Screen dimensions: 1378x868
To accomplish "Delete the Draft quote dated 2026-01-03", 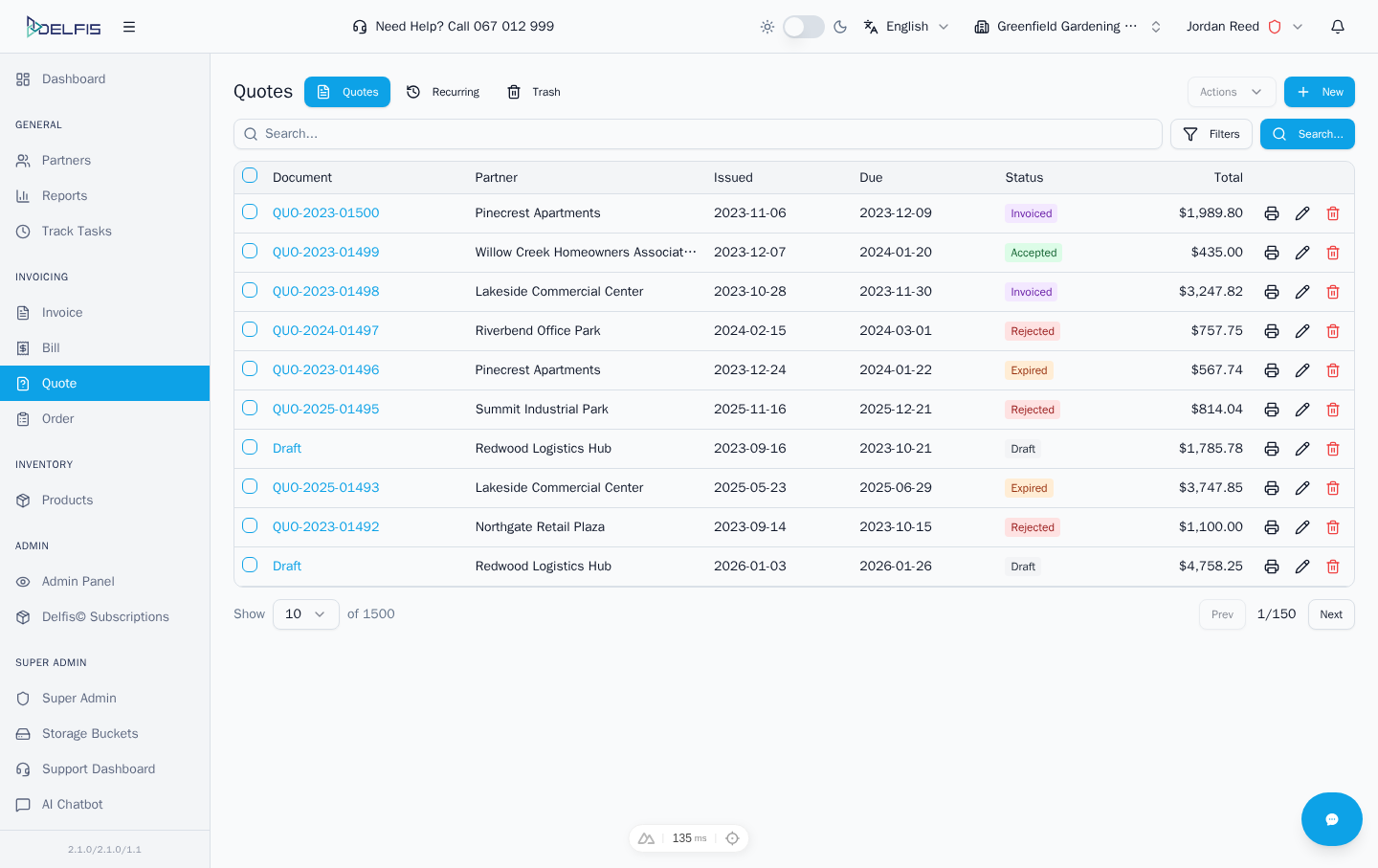I will [1332, 567].
